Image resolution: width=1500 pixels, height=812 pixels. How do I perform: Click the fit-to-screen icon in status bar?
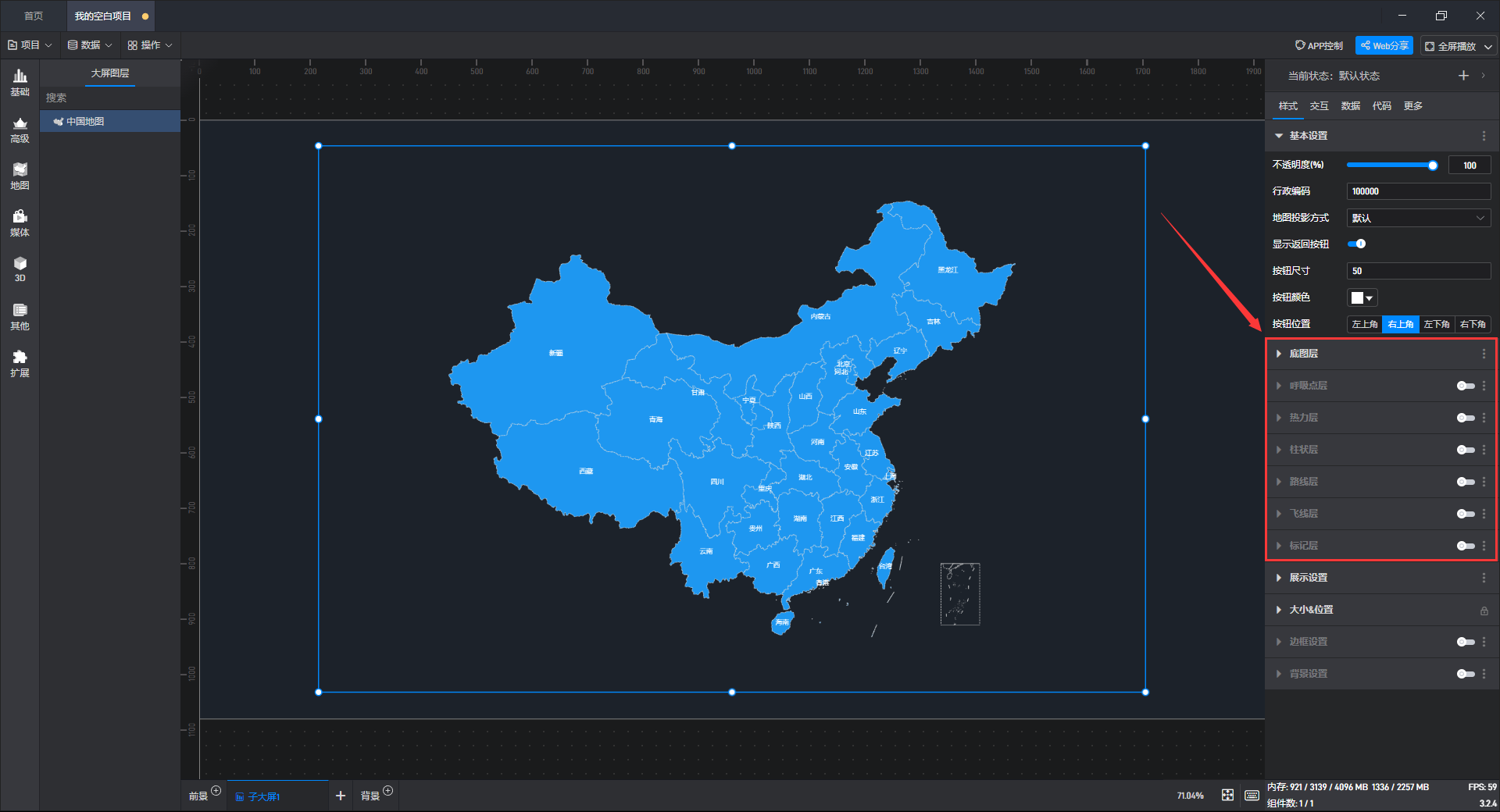(1227, 795)
